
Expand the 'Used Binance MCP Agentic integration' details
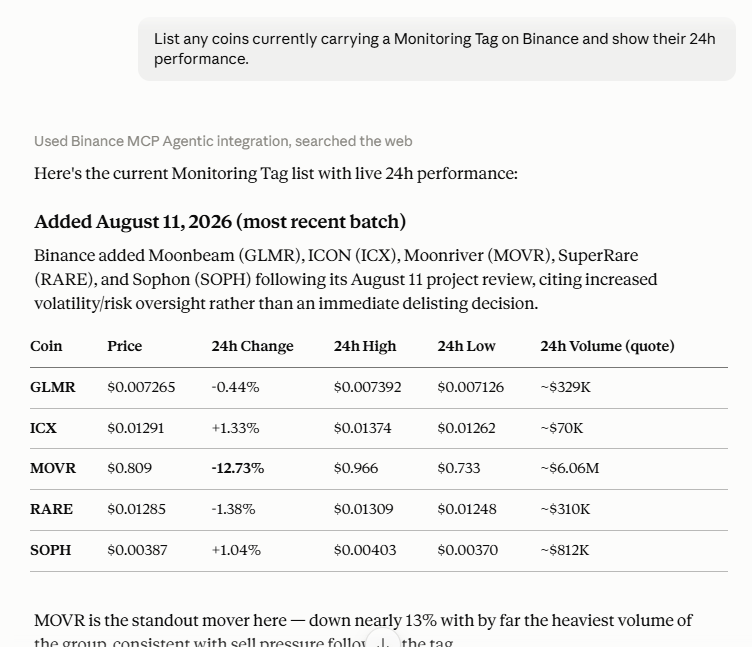pyautogui.click(x=223, y=141)
